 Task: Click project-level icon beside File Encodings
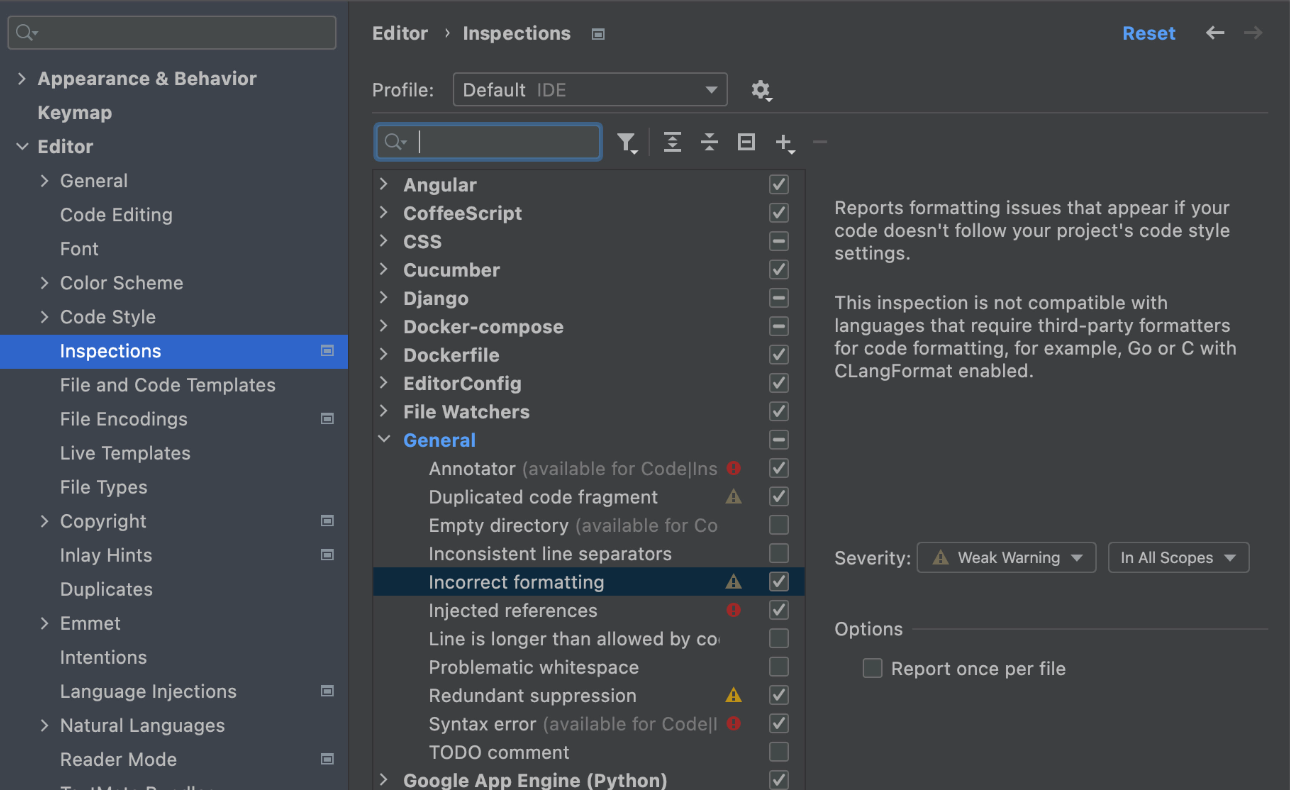(327, 419)
